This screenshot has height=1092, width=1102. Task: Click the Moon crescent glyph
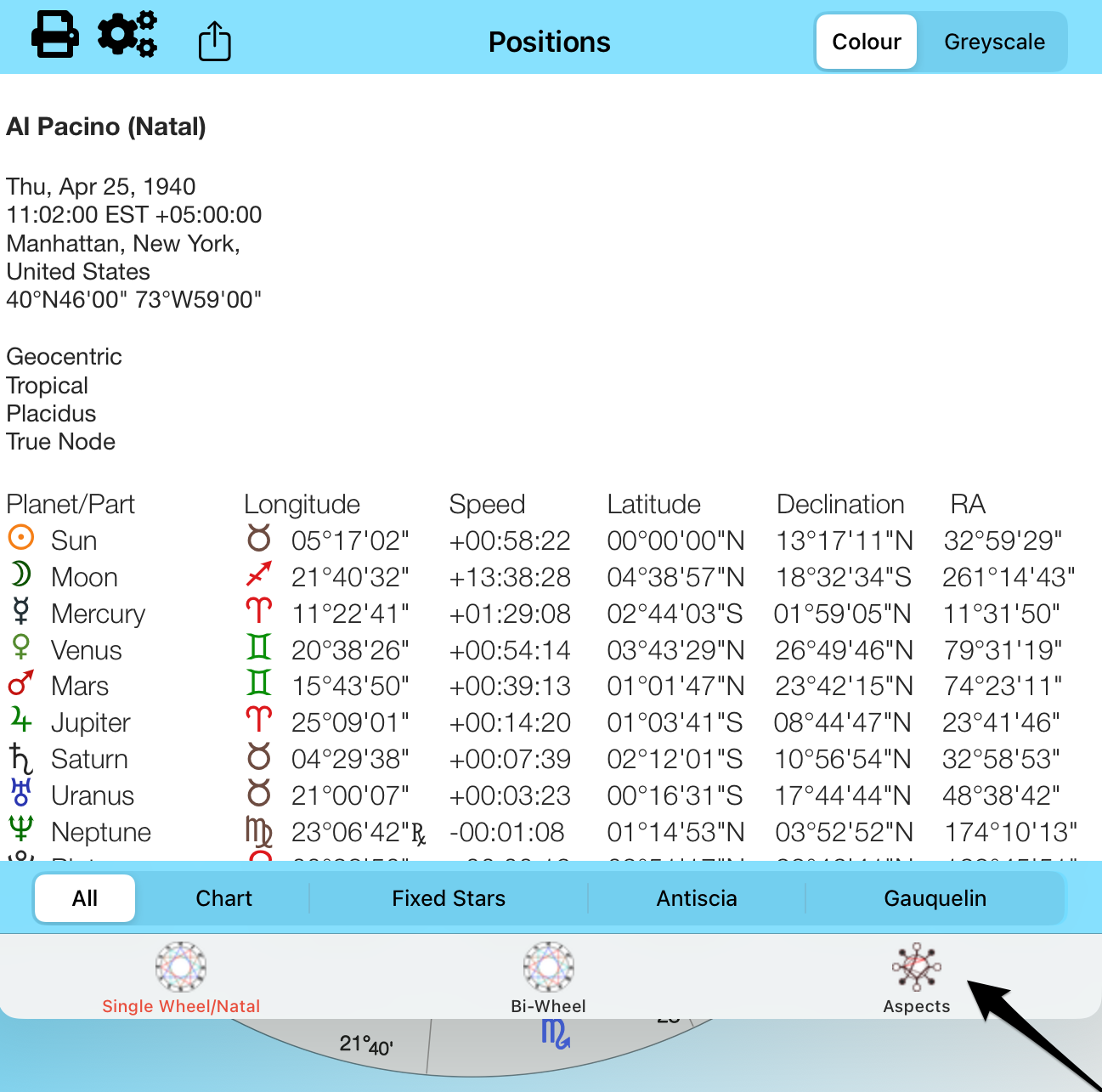click(21, 575)
